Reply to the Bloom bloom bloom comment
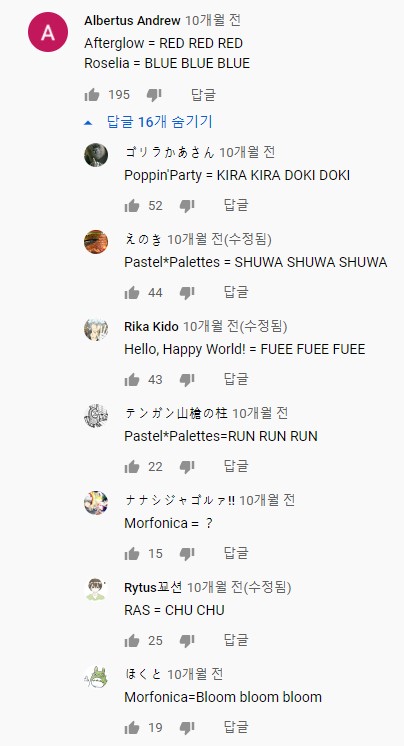 (x=236, y=727)
